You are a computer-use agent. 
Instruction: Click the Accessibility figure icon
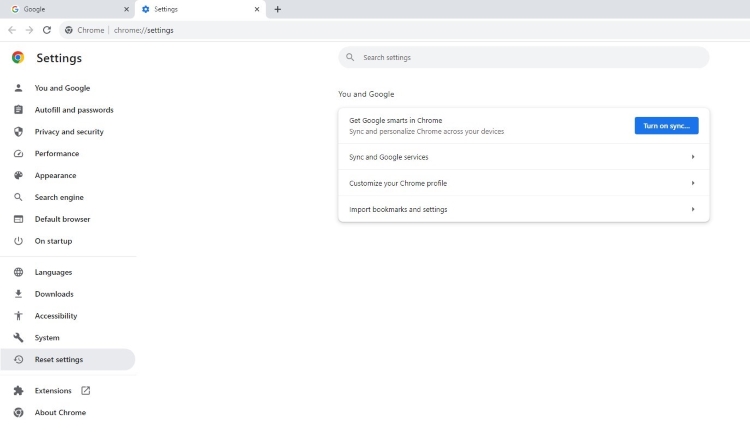[x=18, y=316]
